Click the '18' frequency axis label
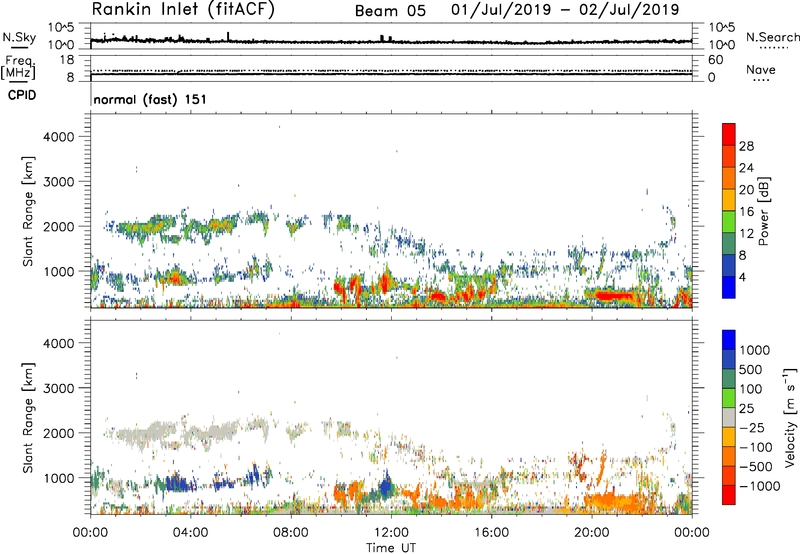Viewport: 800px width, 554px height. [x=67, y=60]
